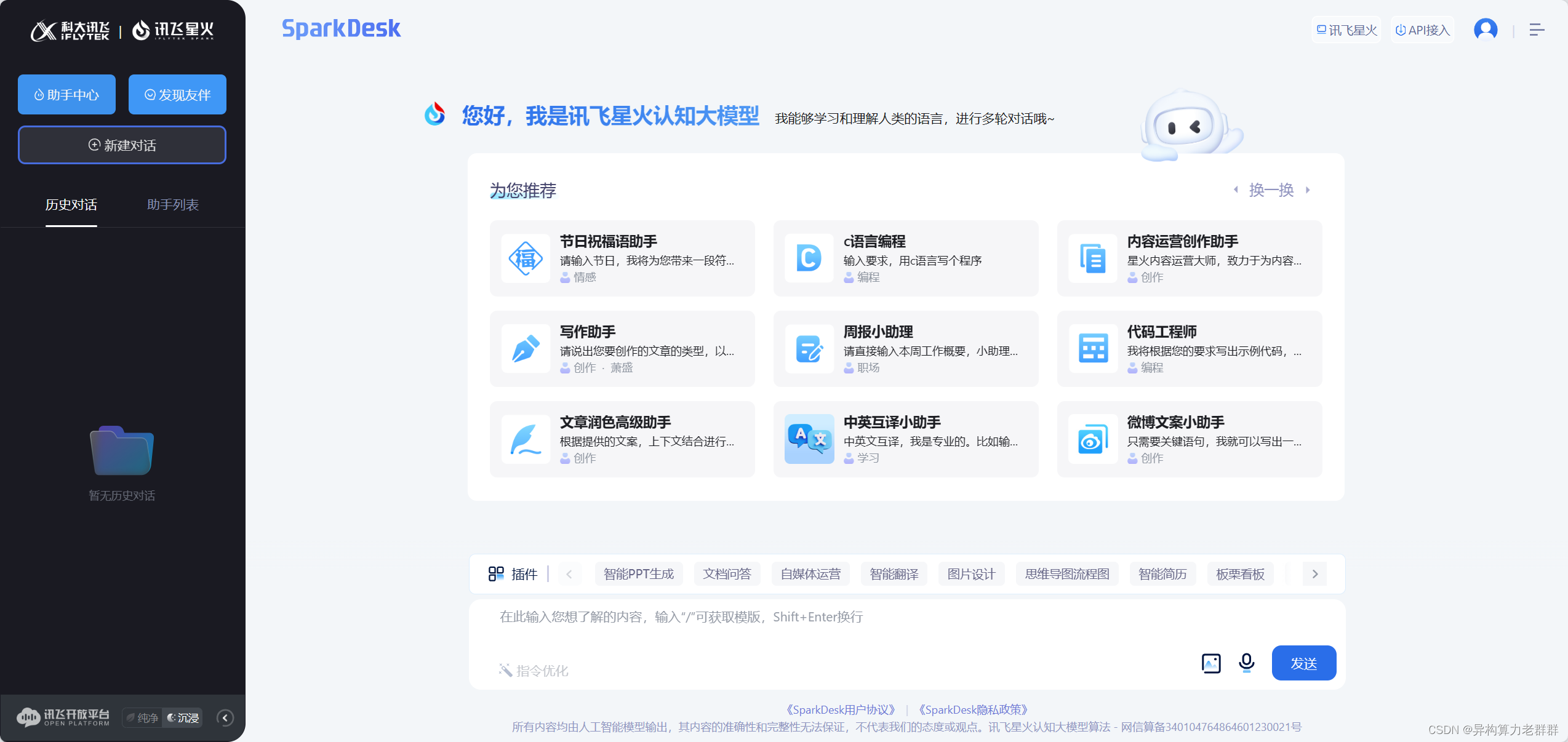Click 换一换 to refresh recommendations
The height and width of the screenshot is (742, 1568).
pyautogui.click(x=1271, y=190)
